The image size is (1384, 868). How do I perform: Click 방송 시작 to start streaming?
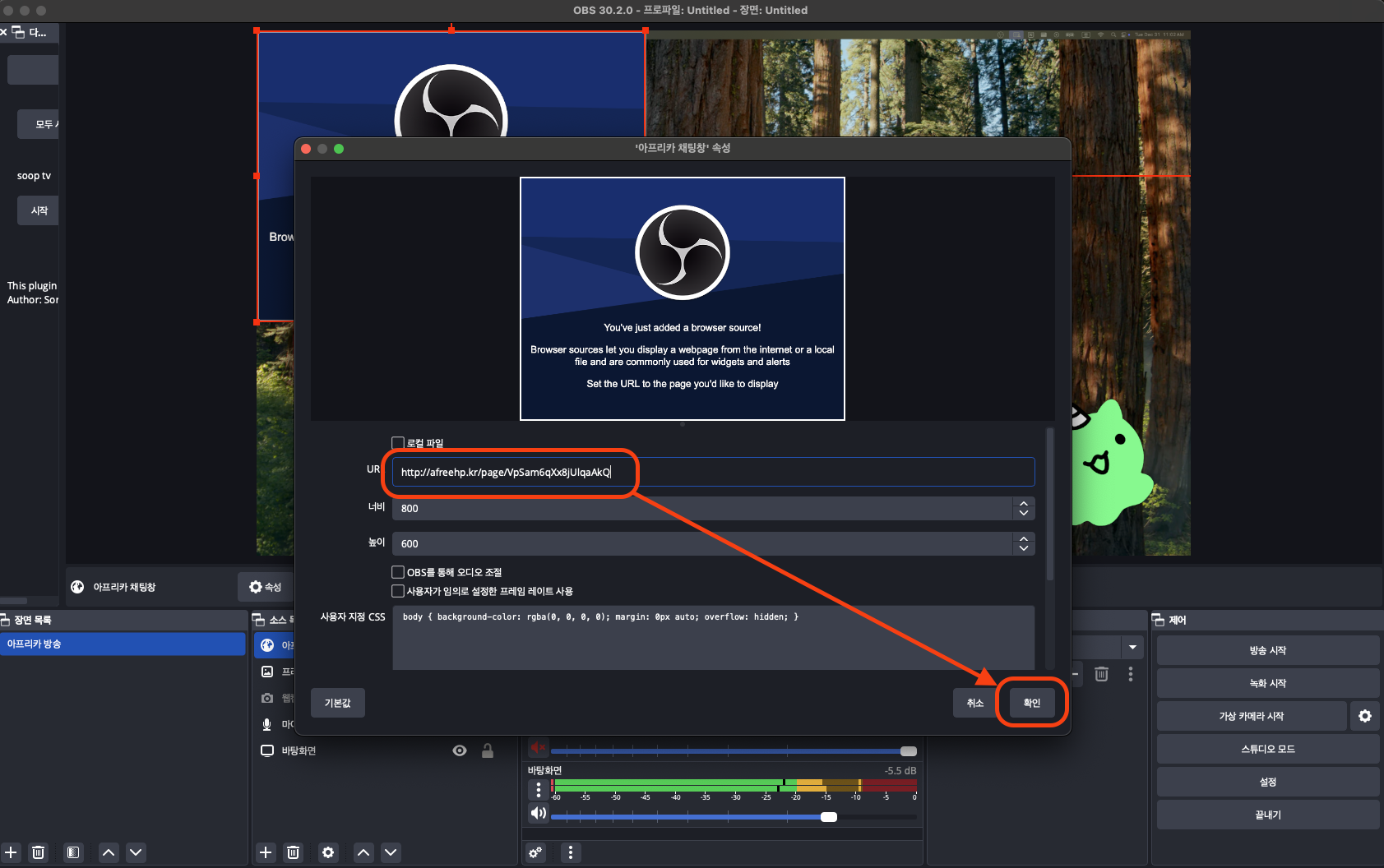click(1268, 650)
